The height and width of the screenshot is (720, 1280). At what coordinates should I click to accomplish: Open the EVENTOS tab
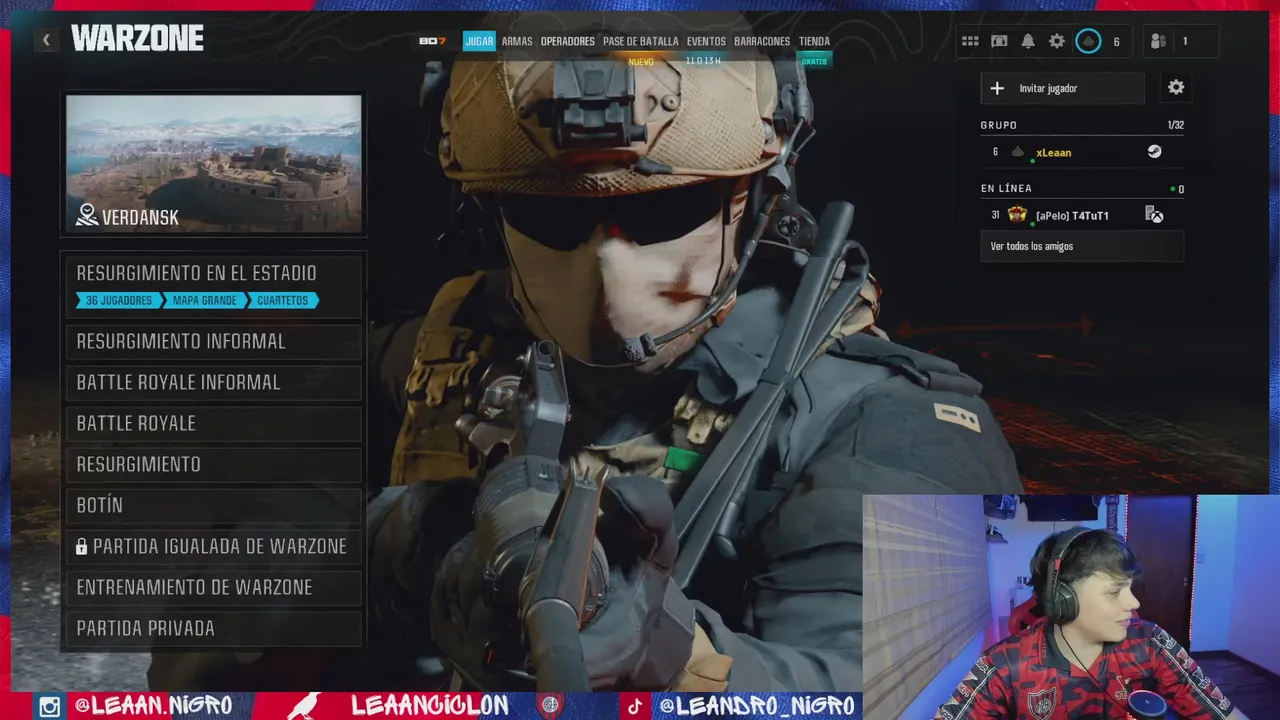[x=706, y=41]
